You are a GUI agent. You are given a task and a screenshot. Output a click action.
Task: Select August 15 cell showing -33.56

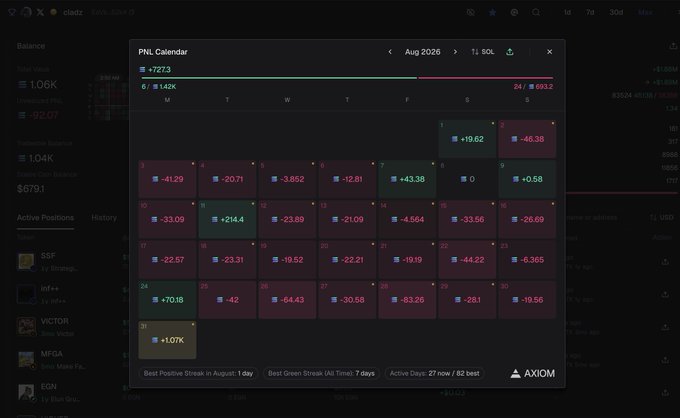click(x=467, y=219)
